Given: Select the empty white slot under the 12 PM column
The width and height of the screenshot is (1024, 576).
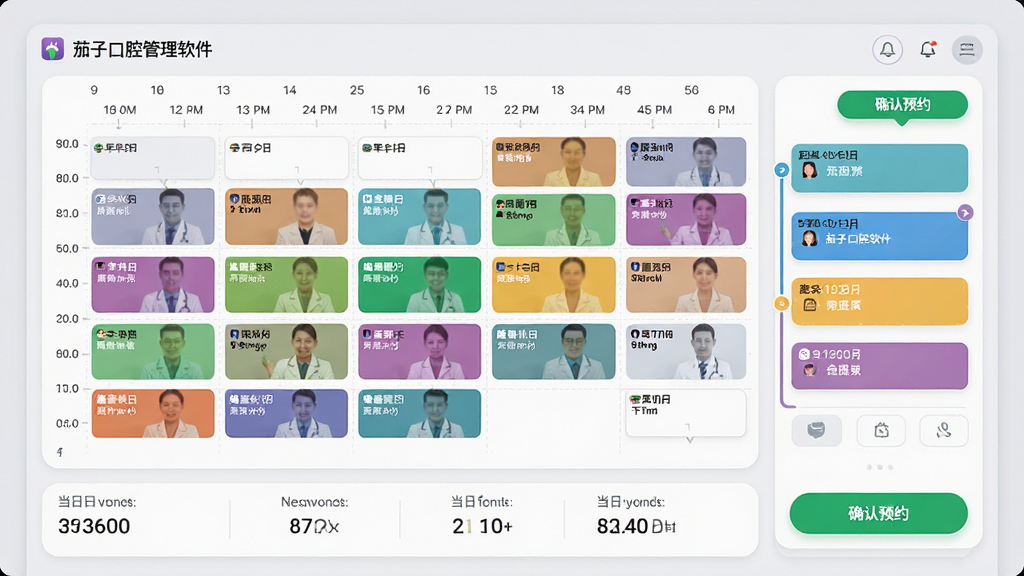Looking at the screenshot, I should (153, 158).
